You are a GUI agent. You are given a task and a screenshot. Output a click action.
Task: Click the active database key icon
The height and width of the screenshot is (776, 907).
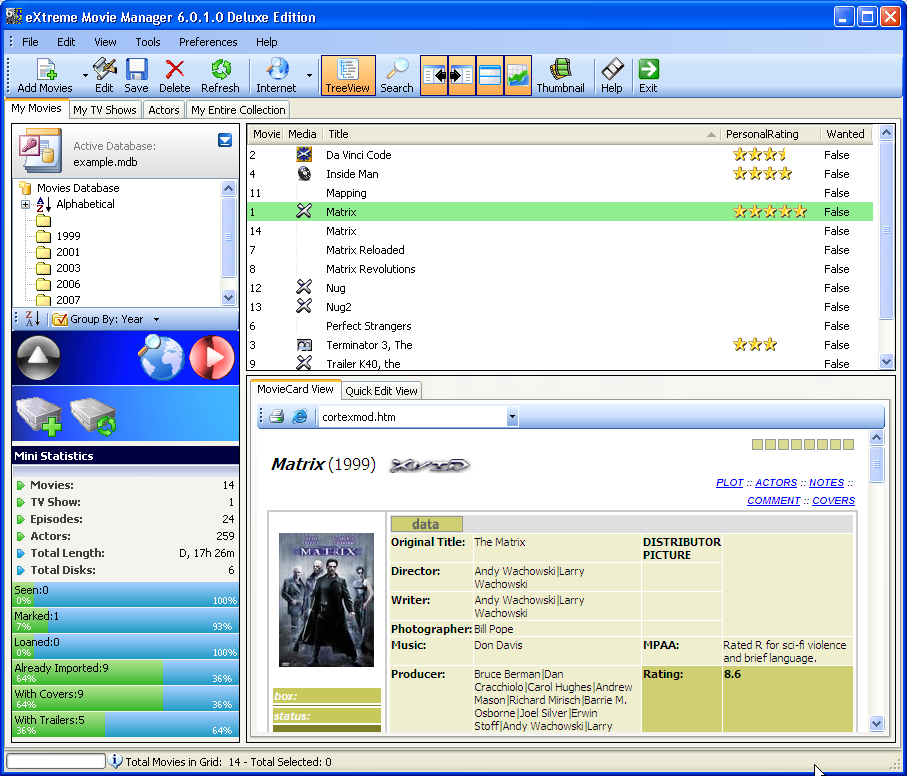(39, 150)
